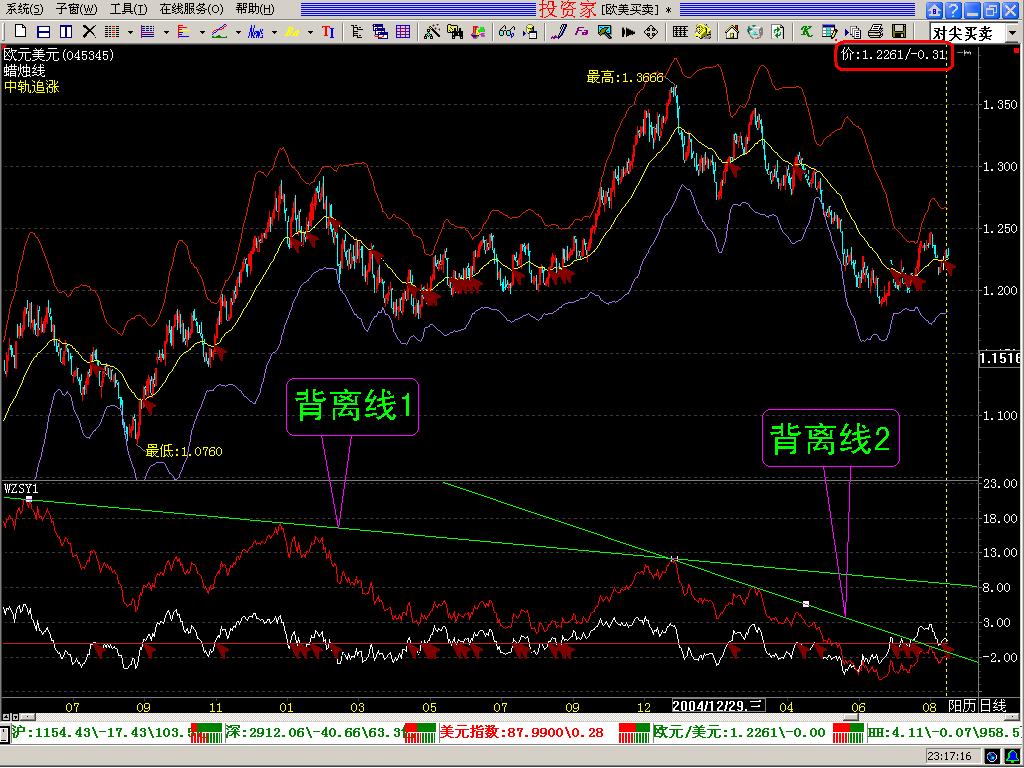Expand dropdown arrow beside trend line icon
1024x768 pixels.
pyautogui.click(x=238, y=32)
